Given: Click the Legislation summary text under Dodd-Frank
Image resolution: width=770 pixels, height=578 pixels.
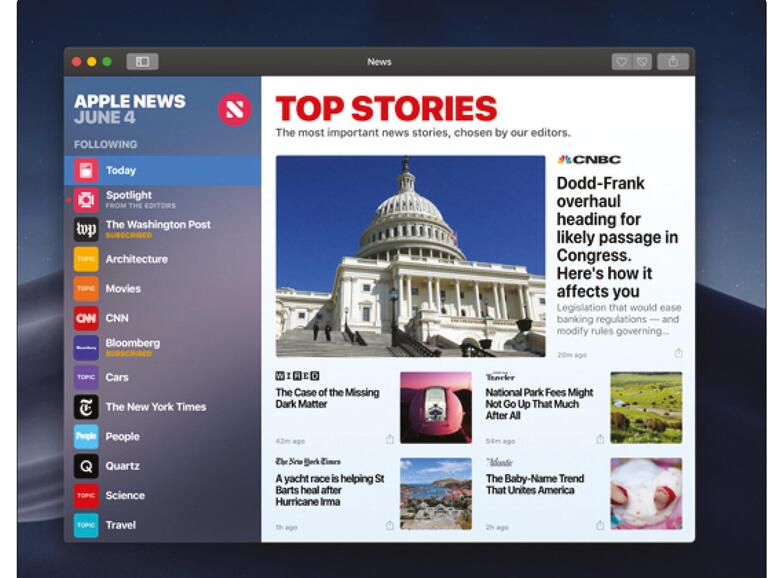Looking at the screenshot, I should 619,319.
